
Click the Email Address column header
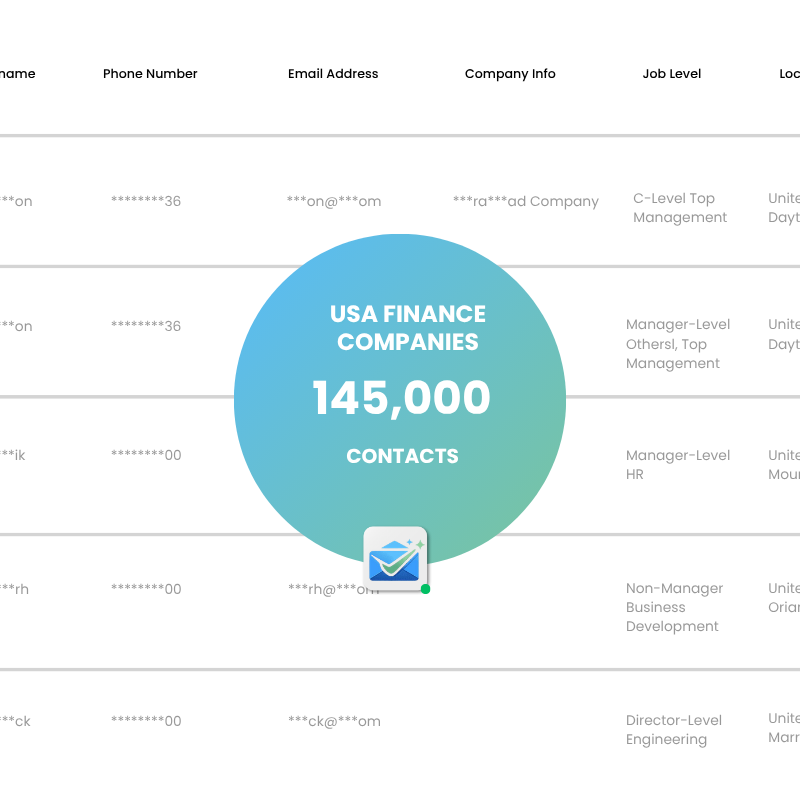[x=333, y=74]
